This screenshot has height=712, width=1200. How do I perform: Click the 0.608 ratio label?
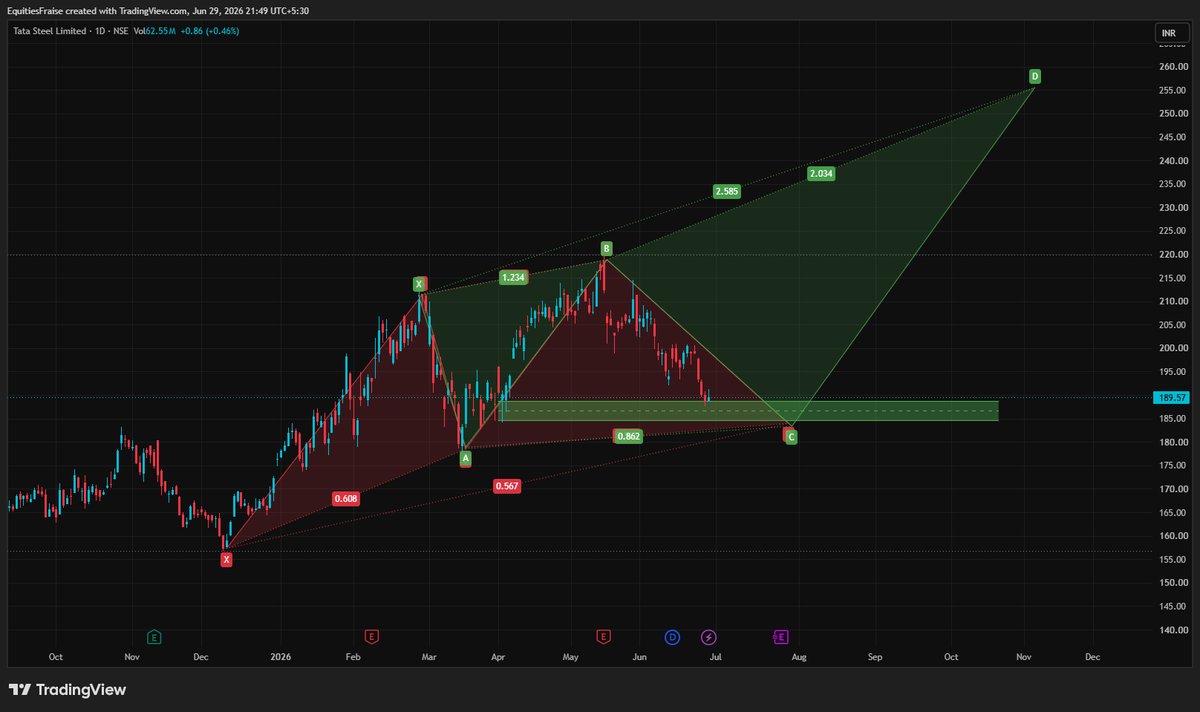pos(346,498)
